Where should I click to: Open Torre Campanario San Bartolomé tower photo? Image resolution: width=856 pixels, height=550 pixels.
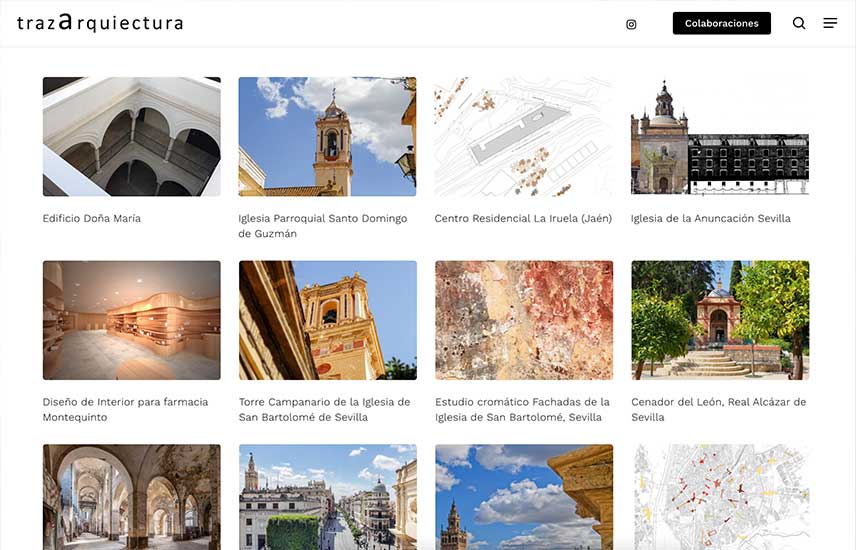pos(328,320)
